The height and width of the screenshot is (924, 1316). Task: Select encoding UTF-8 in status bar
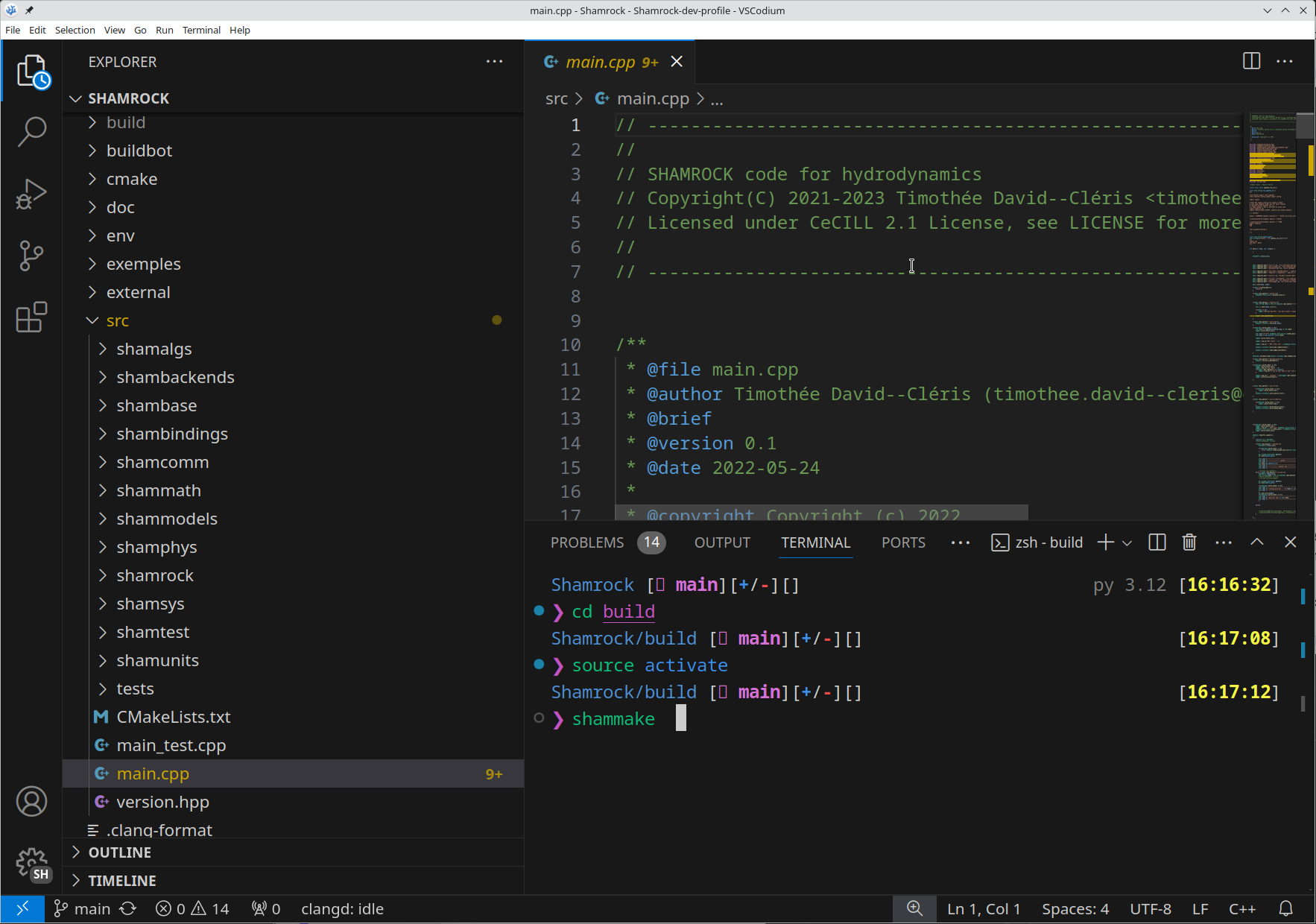tap(1151, 909)
